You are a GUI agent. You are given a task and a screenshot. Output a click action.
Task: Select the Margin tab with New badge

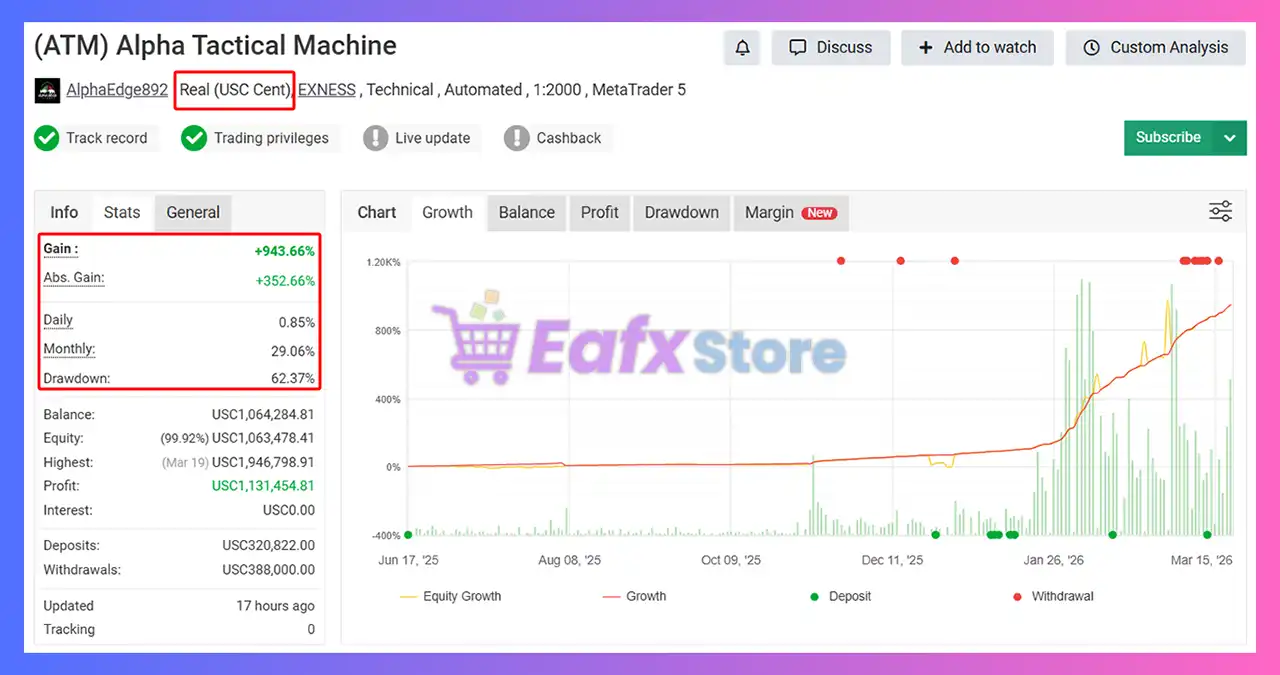point(770,212)
